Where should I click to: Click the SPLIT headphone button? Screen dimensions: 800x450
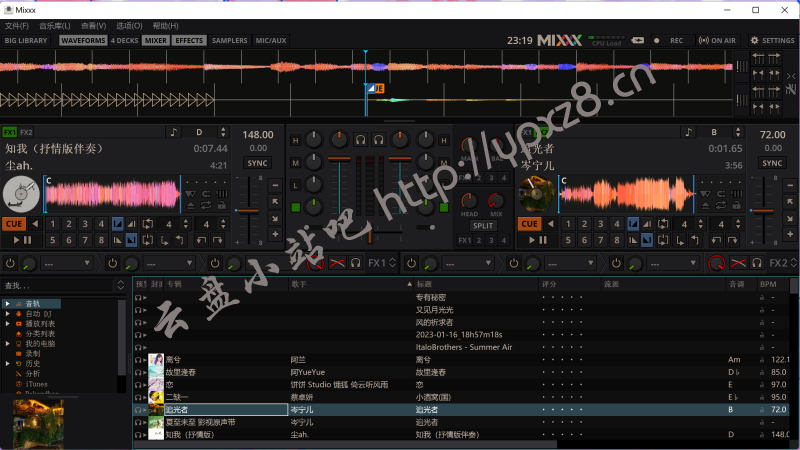(x=483, y=226)
